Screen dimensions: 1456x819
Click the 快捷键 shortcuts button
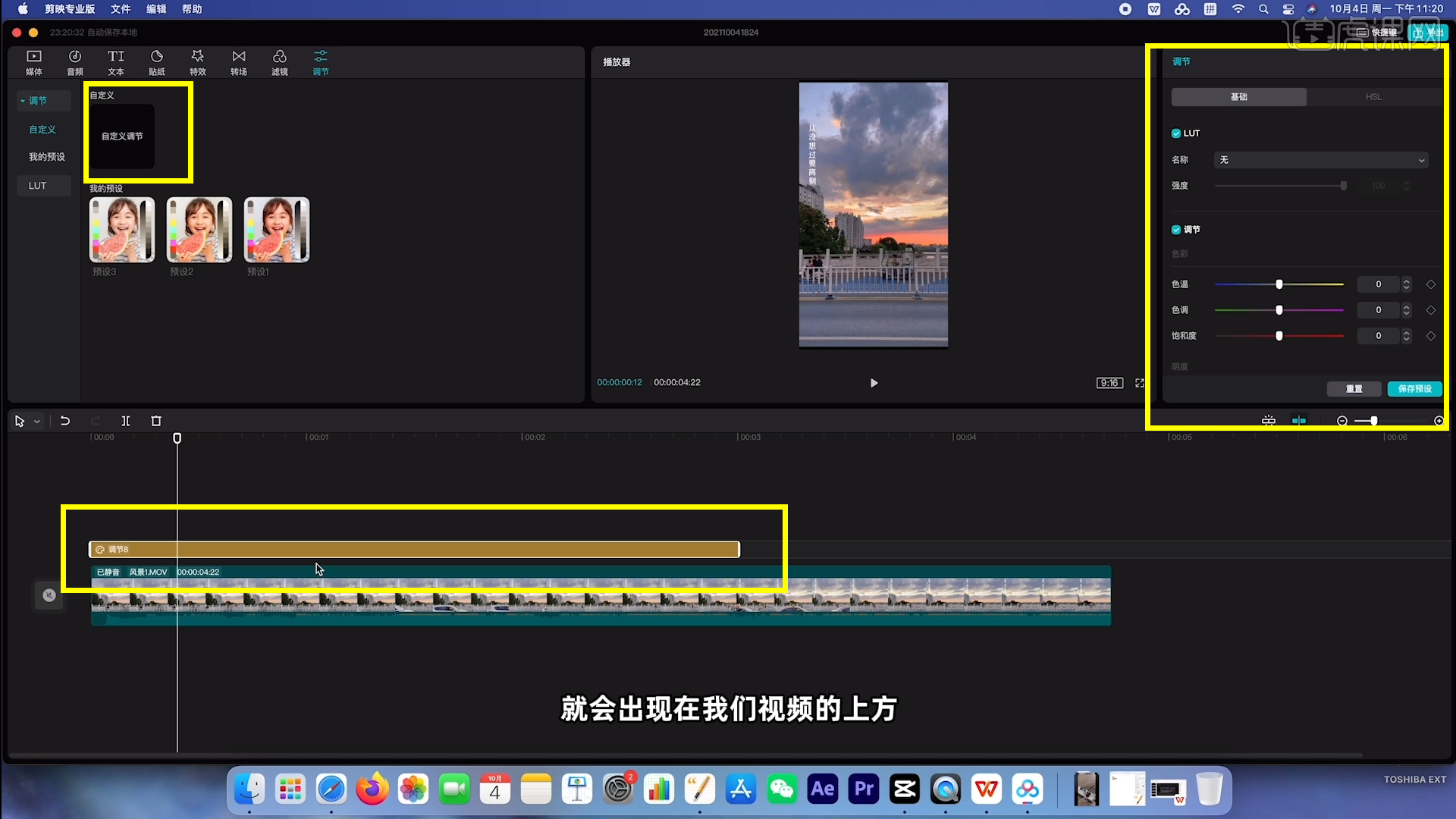click(1378, 33)
